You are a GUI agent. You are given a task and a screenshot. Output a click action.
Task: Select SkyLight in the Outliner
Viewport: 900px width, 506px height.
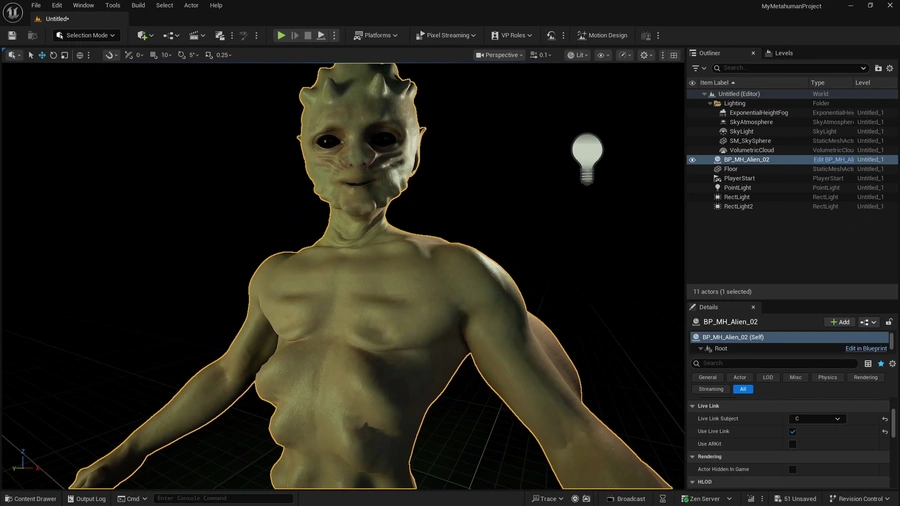pos(741,131)
